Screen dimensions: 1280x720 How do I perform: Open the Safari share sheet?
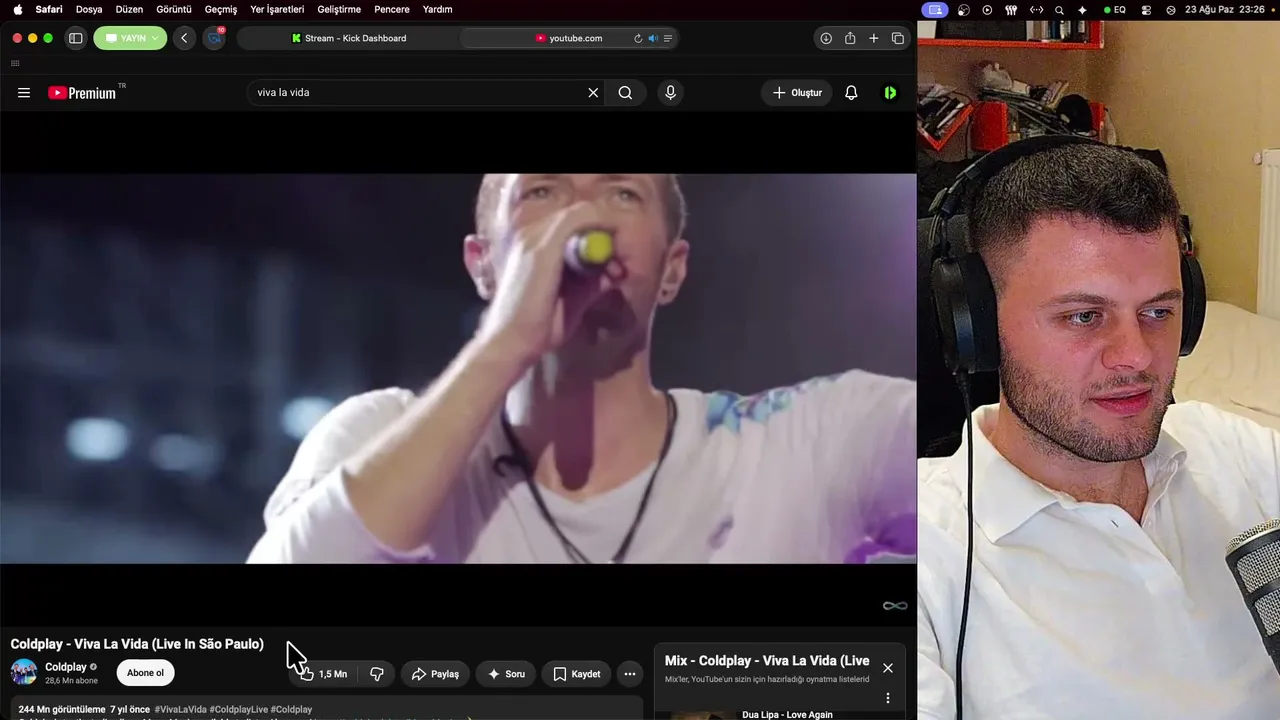click(850, 38)
